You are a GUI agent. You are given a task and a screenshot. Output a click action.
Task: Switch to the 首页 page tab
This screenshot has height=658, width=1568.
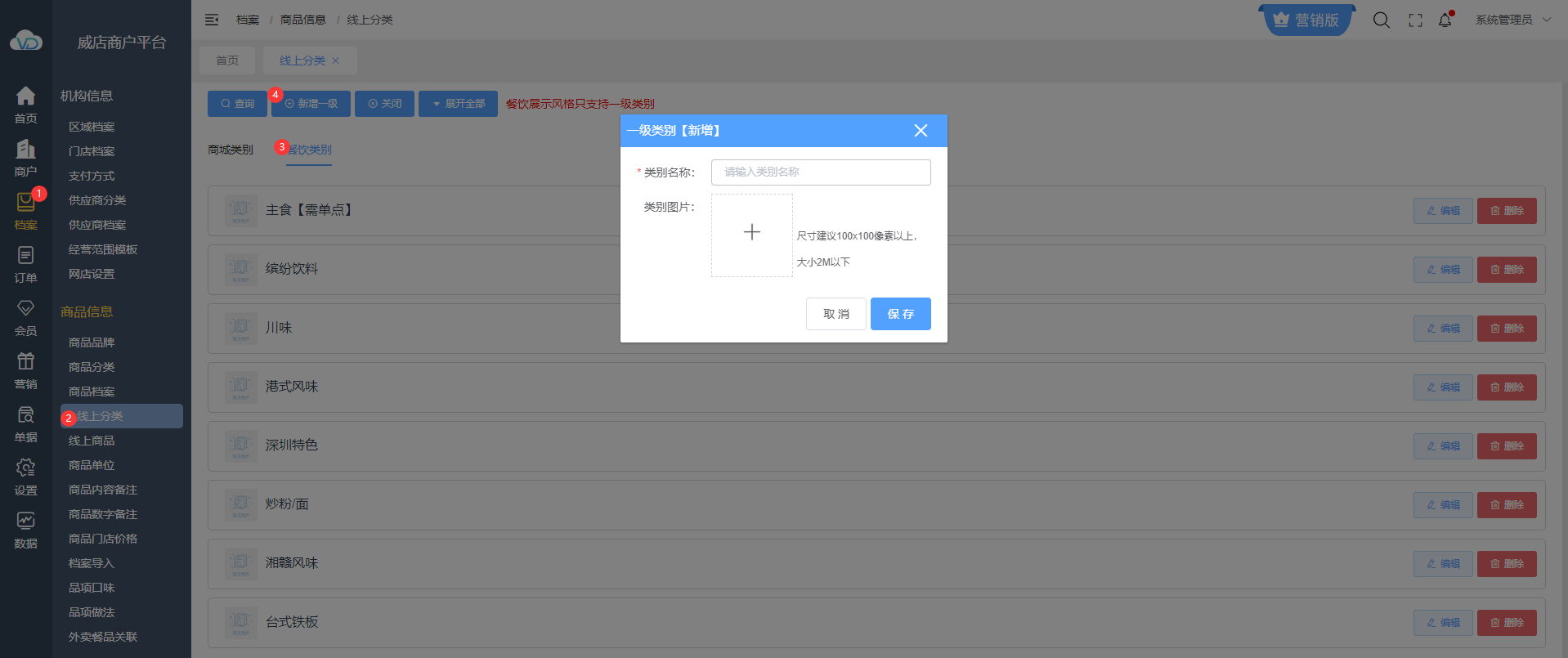(x=227, y=60)
